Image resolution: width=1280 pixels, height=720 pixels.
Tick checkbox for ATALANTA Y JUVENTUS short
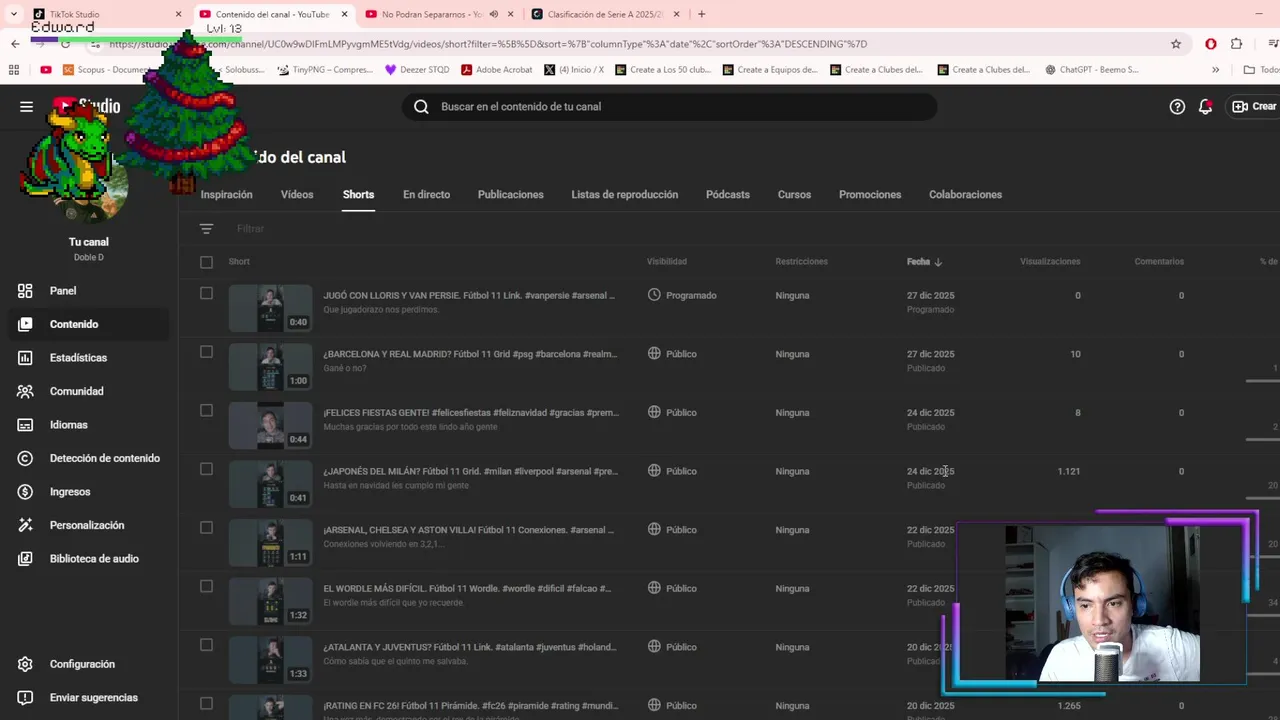[206, 645]
